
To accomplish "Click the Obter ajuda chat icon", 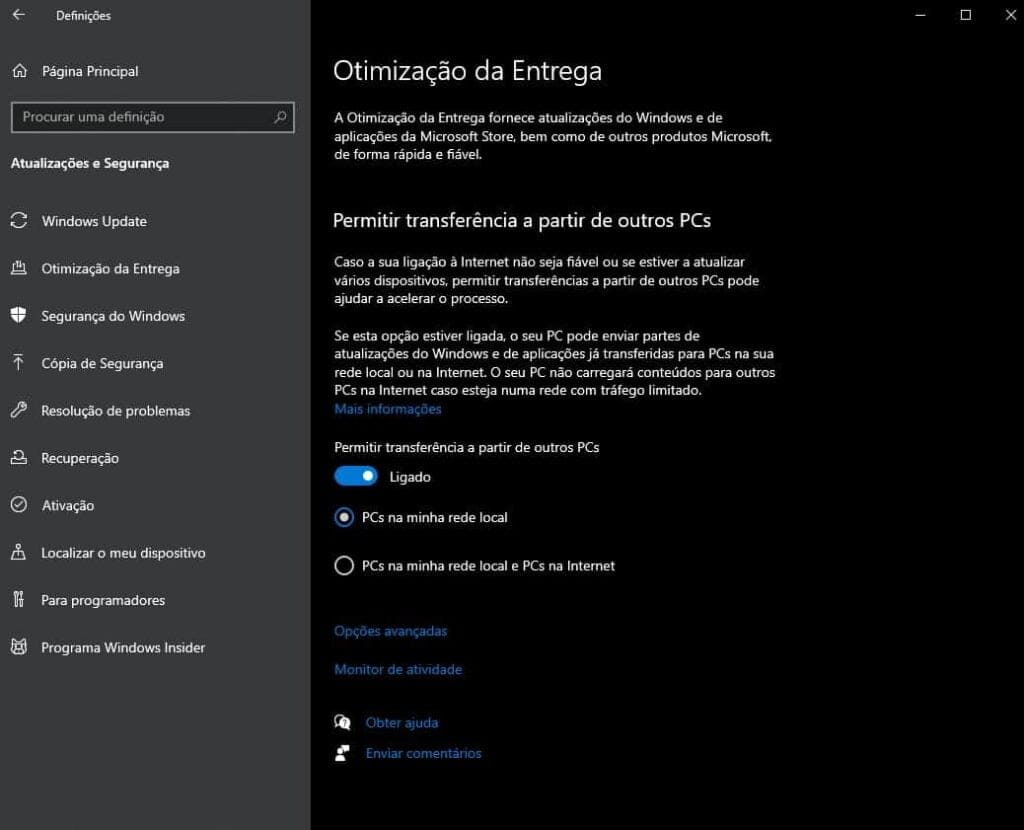I will click(x=342, y=722).
